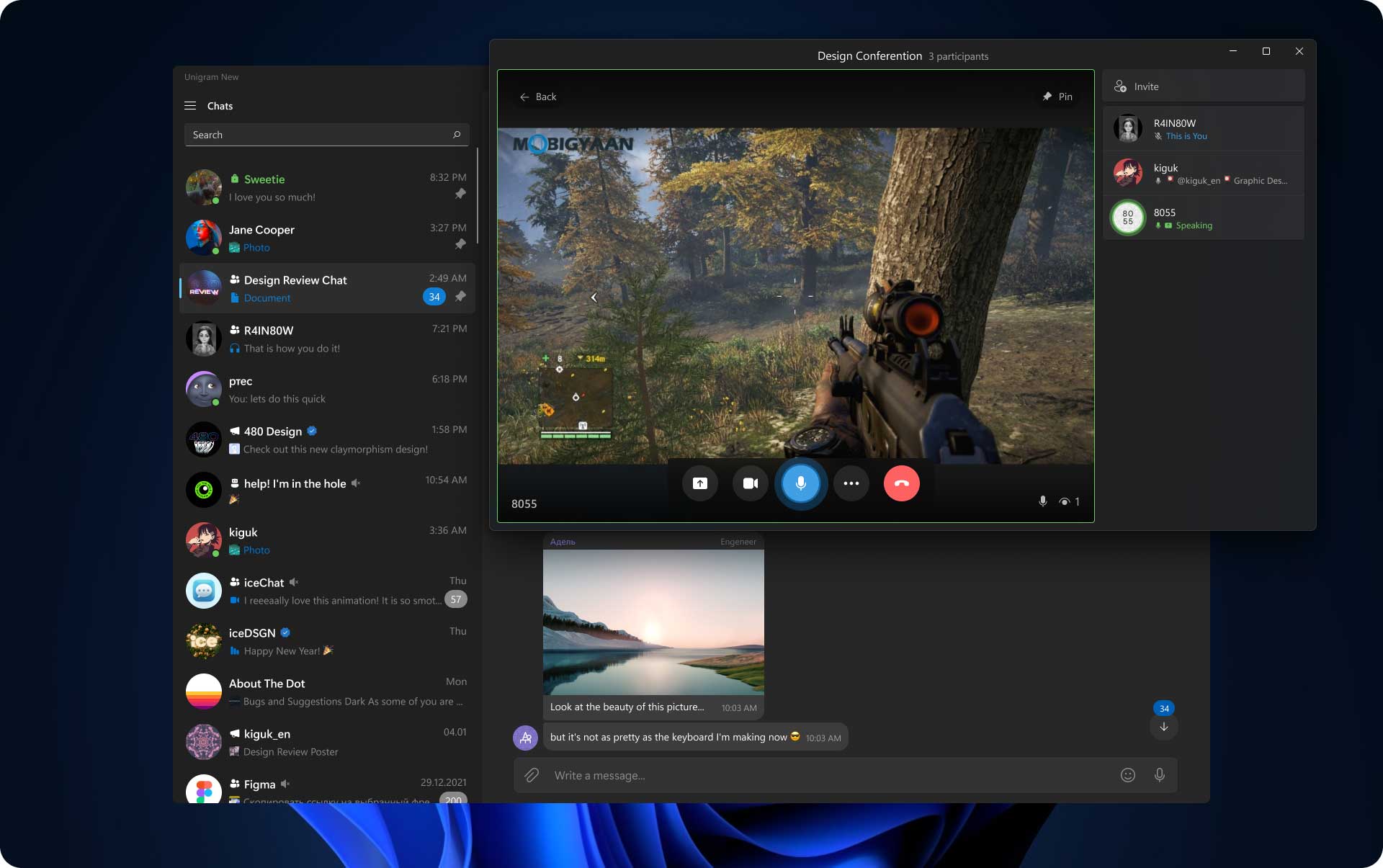Open the help! I'm in the hole chat
This screenshot has width=1383, height=868.
pos(327,490)
